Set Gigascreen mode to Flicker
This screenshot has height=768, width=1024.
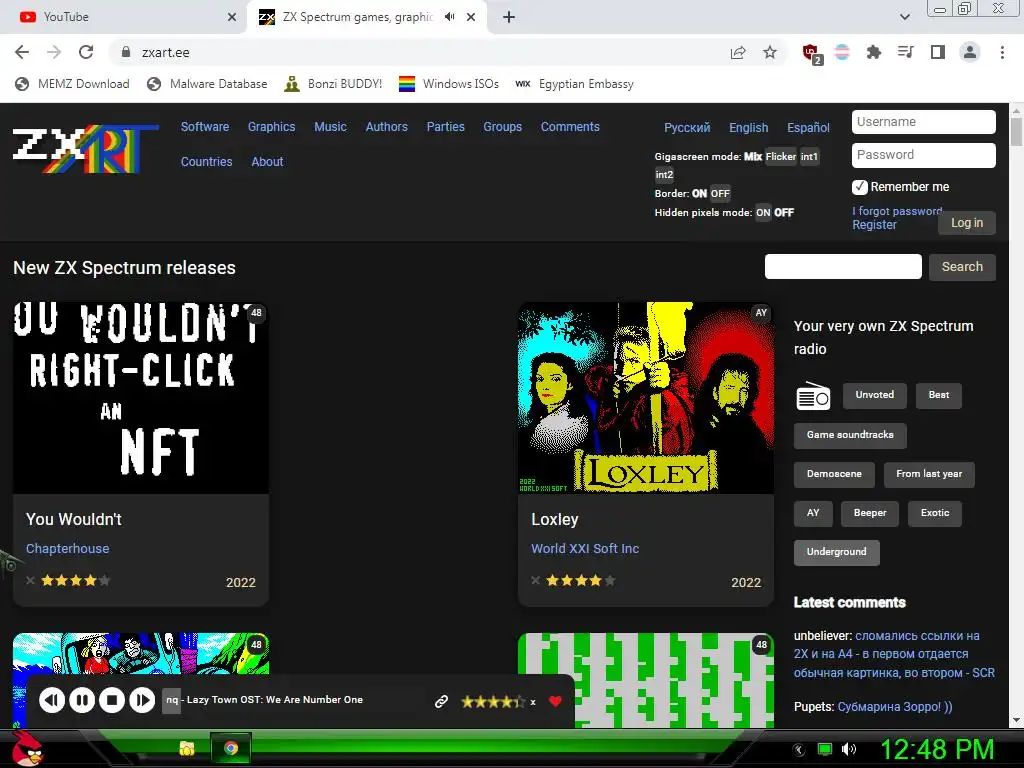781,157
